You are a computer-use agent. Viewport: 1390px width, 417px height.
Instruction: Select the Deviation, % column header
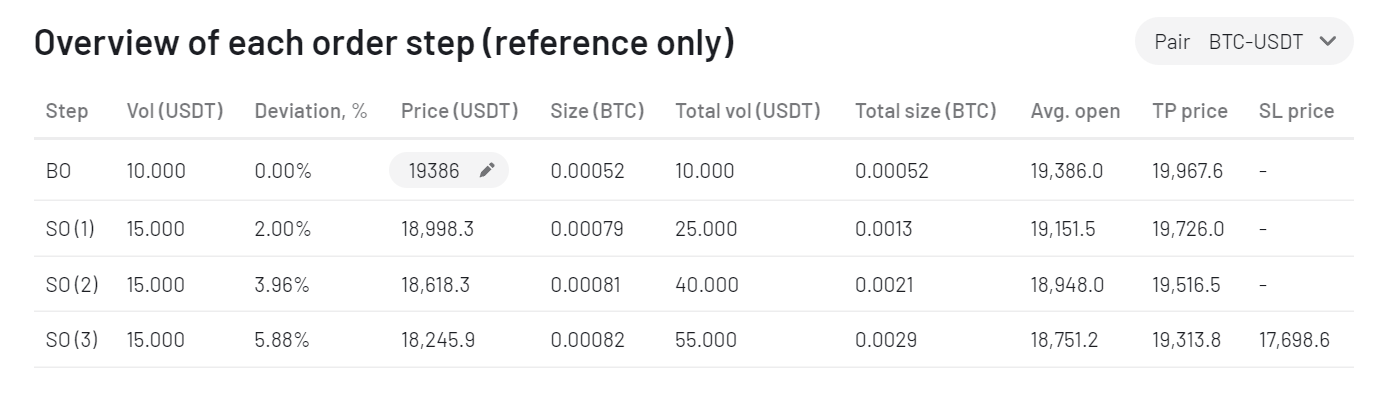pos(311,111)
